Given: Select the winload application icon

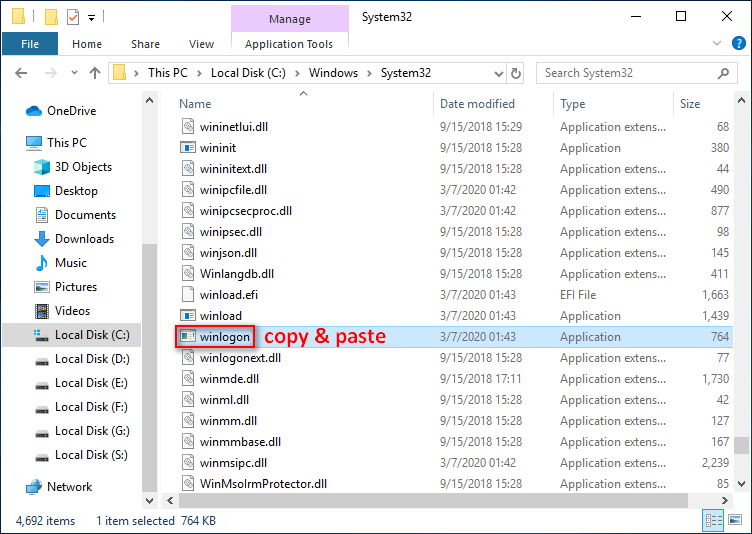Looking at the screenshot, I should point(188,316).
